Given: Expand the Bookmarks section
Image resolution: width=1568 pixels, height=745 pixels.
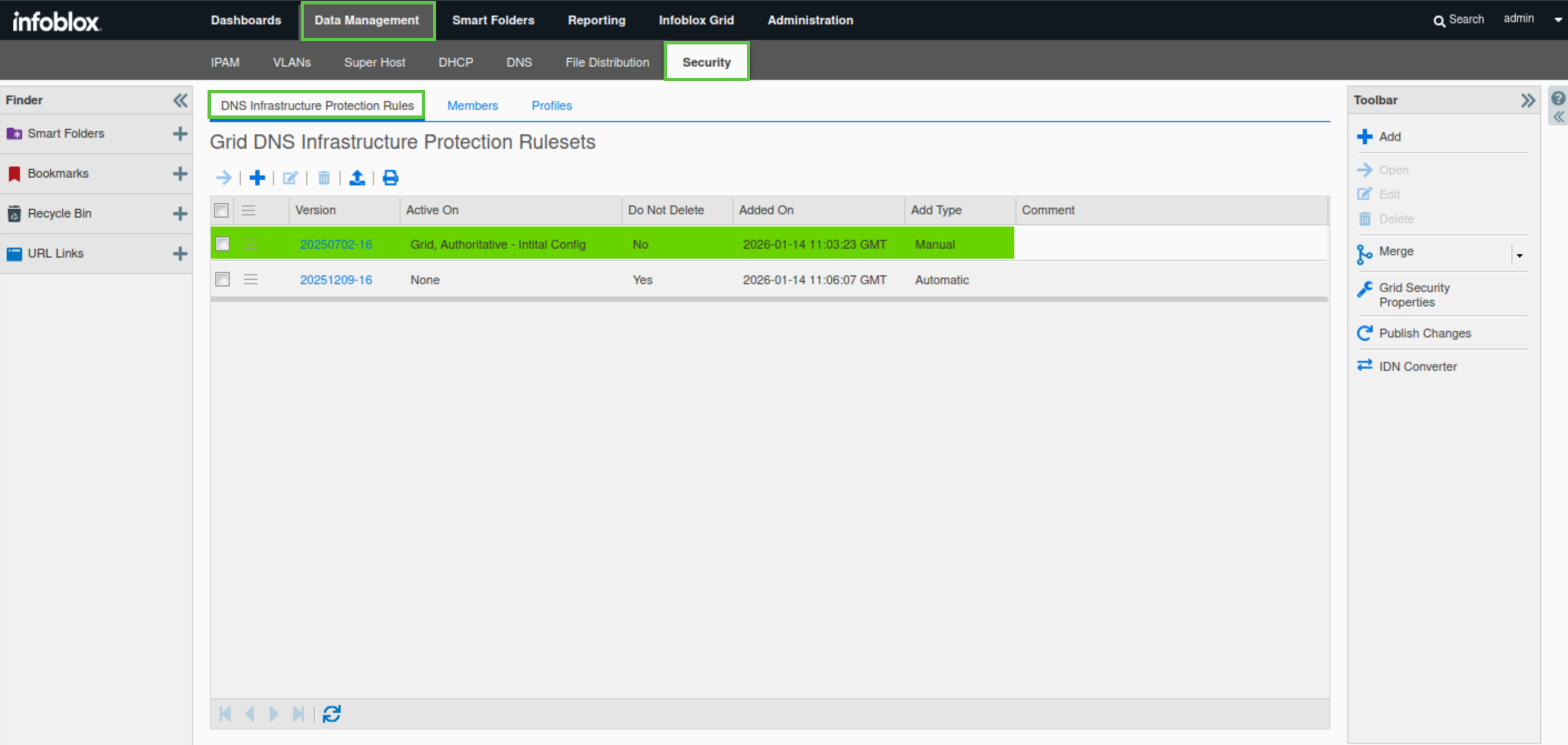Looking at the screenshot, I should point(180,174).
